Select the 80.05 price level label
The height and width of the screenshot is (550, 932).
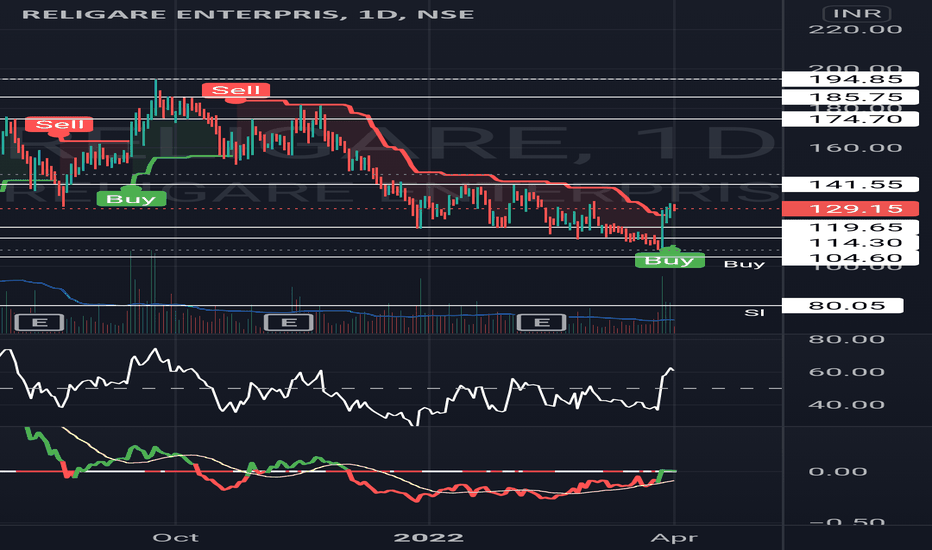click(842, 306)
